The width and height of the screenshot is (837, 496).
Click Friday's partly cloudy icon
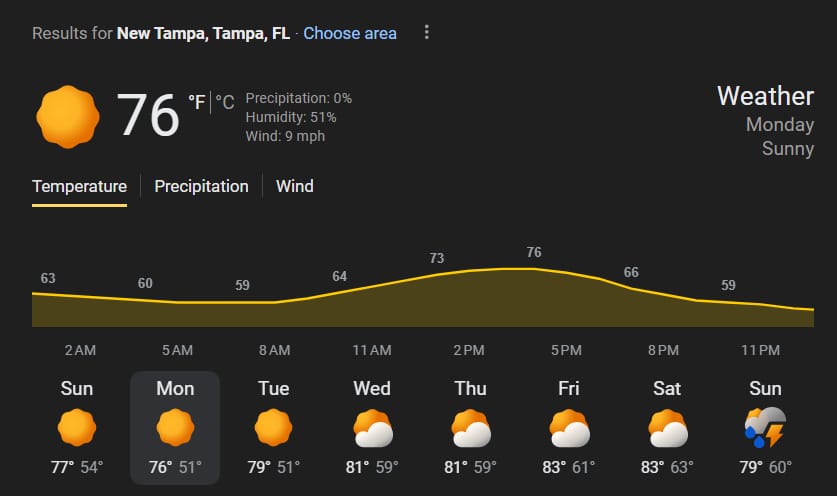click(568, 430)
